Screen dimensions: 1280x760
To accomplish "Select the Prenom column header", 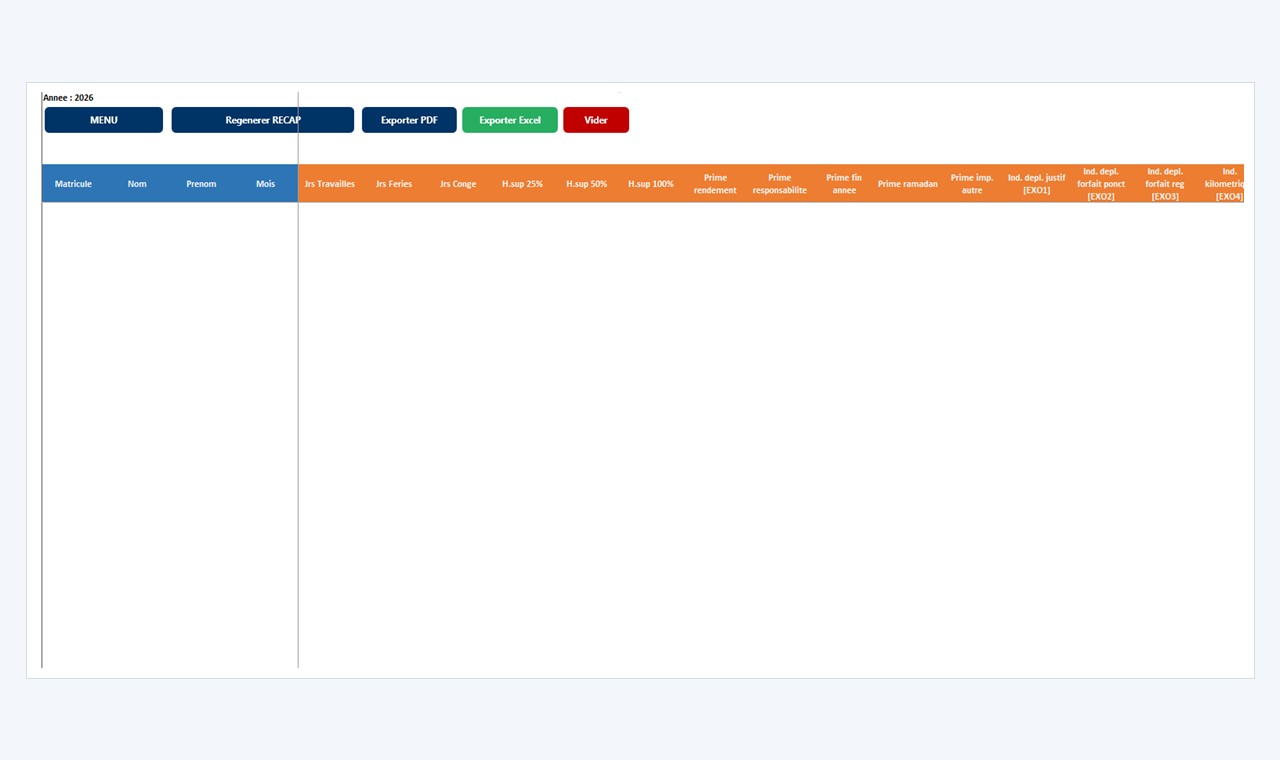I will point(201,184).
